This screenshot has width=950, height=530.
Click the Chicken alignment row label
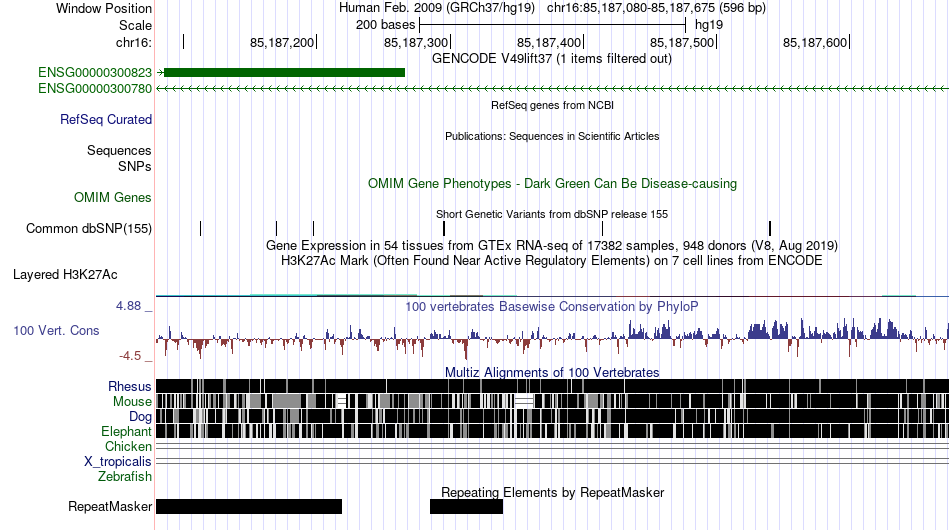click(x=128, y=446)
